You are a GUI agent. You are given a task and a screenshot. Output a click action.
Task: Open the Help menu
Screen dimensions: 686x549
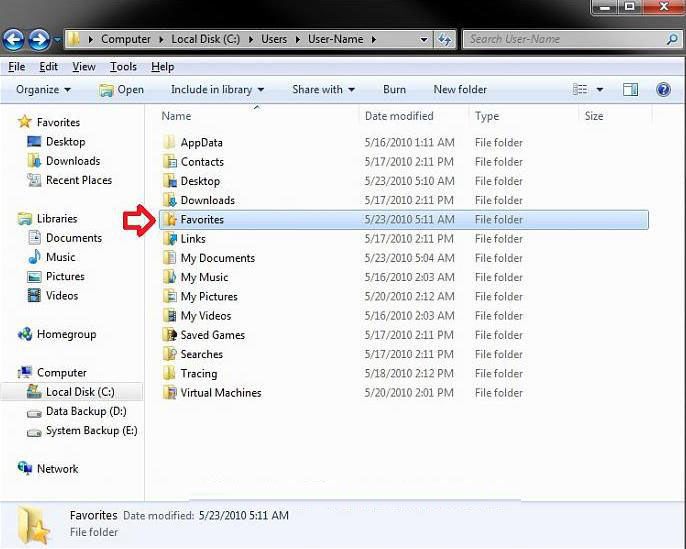click(x=163, y=66)
